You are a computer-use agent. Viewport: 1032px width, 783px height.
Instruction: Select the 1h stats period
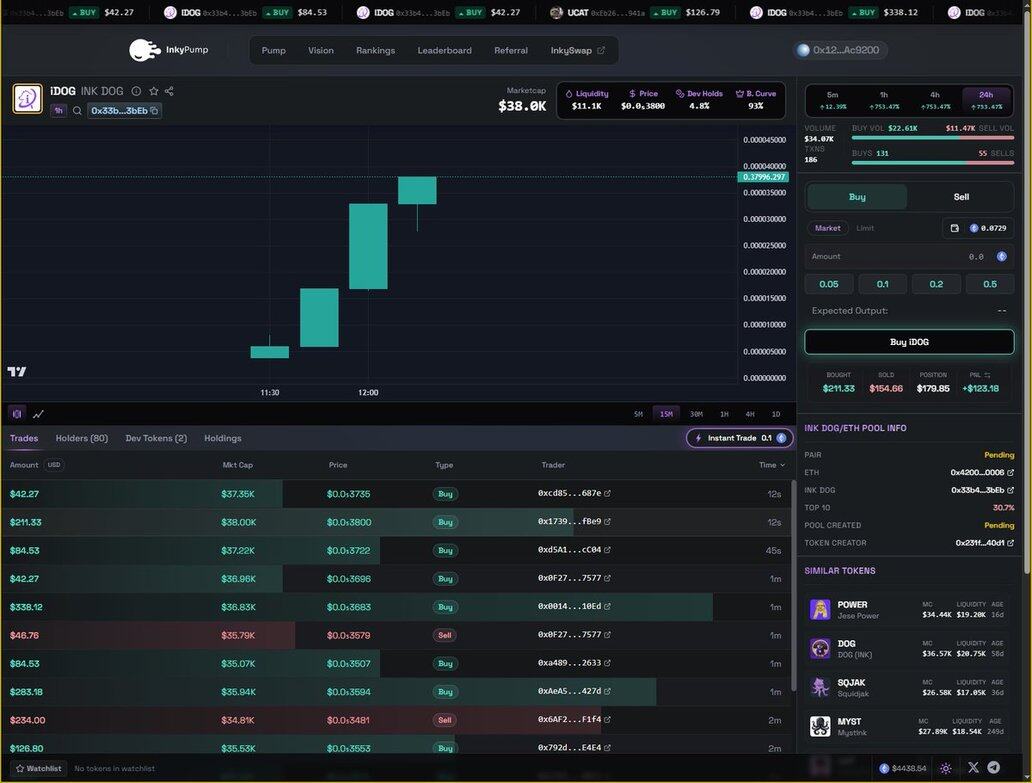(x=884, y=100)
